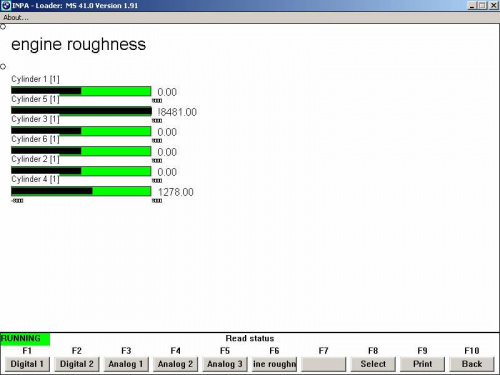The width and height of the screenshot is (500, 375).
Task: Click the Cylinder 3 roughness bar
Action: pos(81,131)
